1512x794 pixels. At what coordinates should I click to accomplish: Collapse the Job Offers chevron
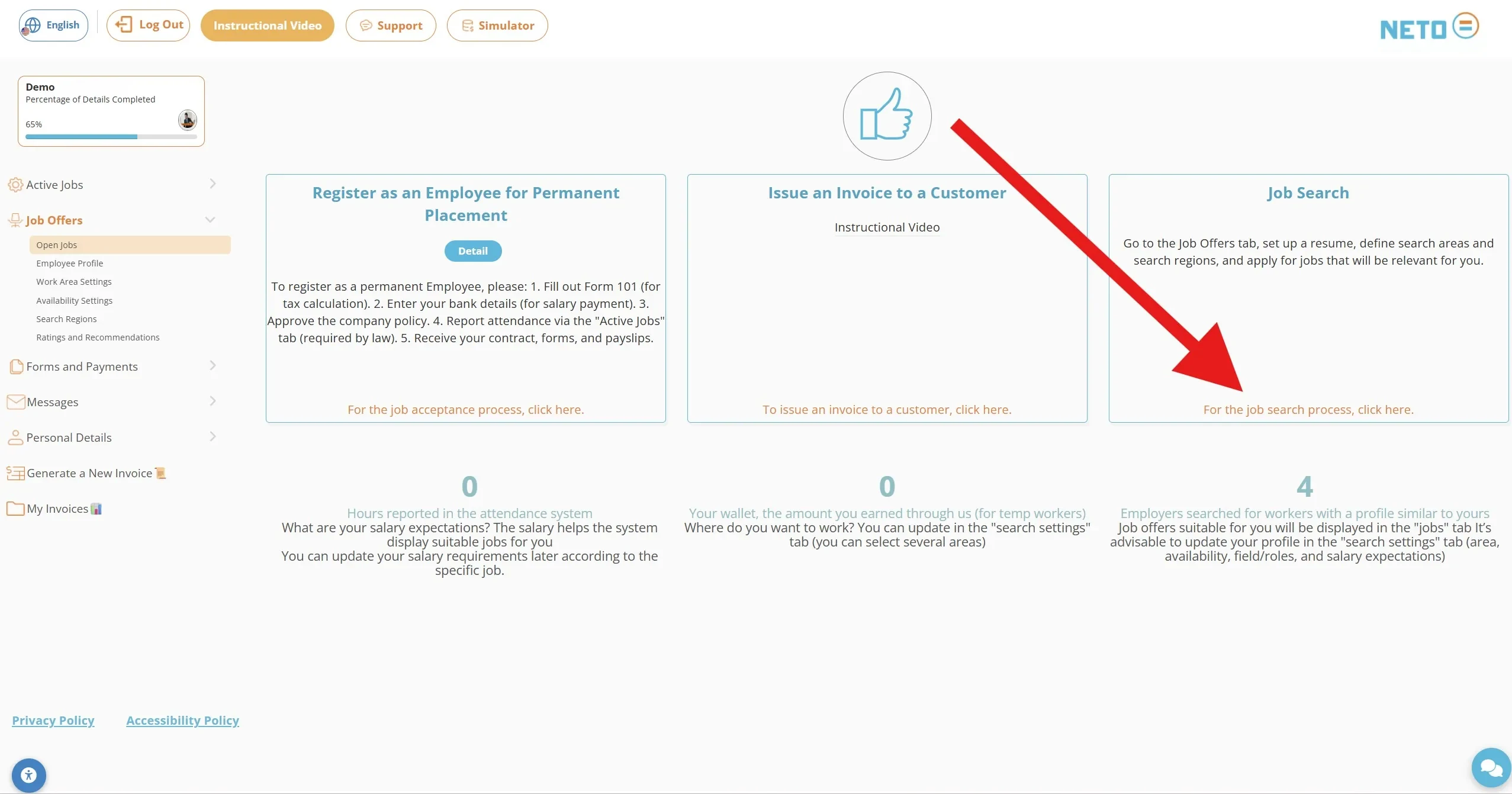click(210, 220)
